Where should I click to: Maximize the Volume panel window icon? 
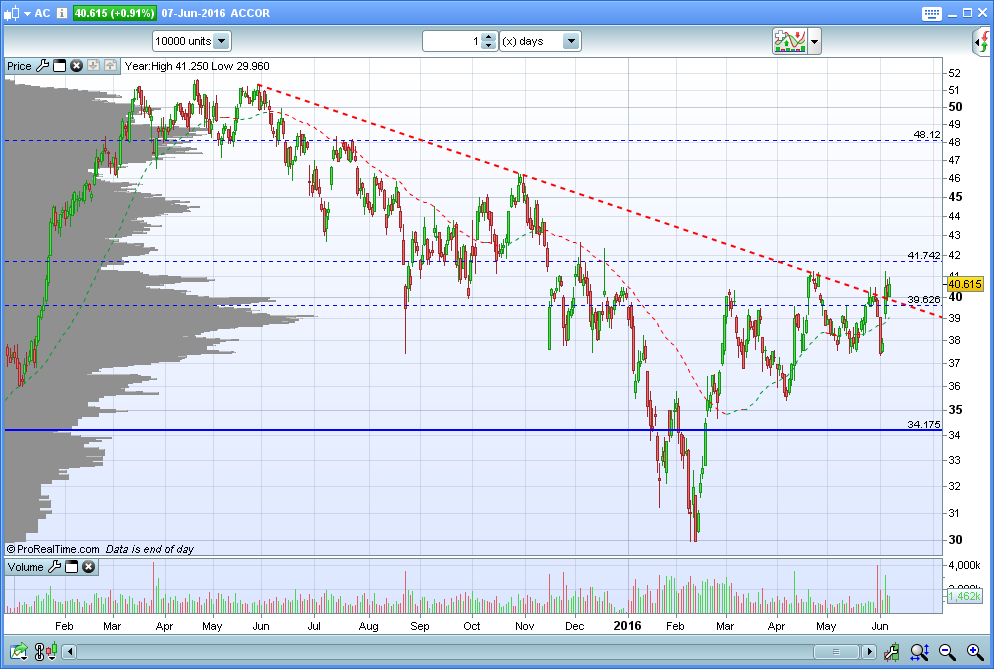(x=71, y=567)
